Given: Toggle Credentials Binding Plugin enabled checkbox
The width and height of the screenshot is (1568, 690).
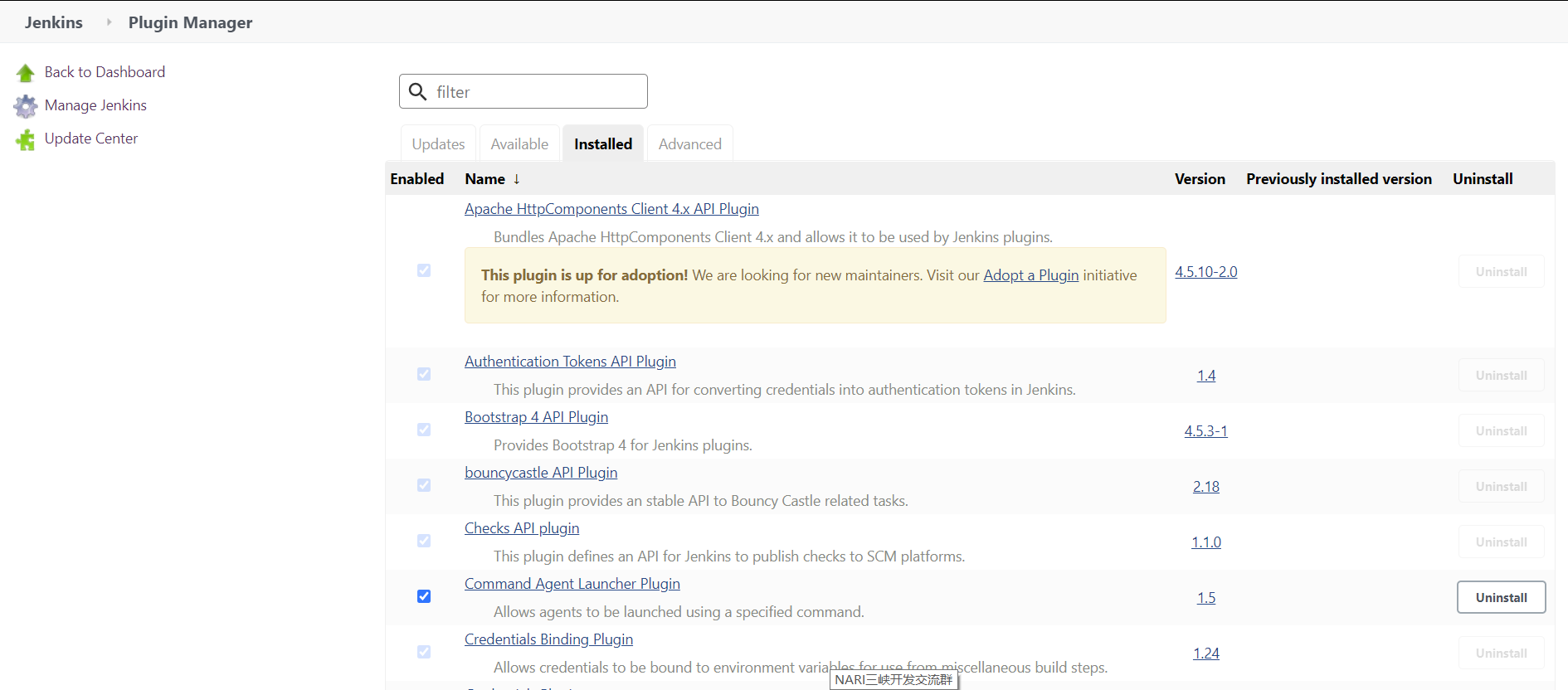Looking at the screenshot, I should [x=424, y=652].
